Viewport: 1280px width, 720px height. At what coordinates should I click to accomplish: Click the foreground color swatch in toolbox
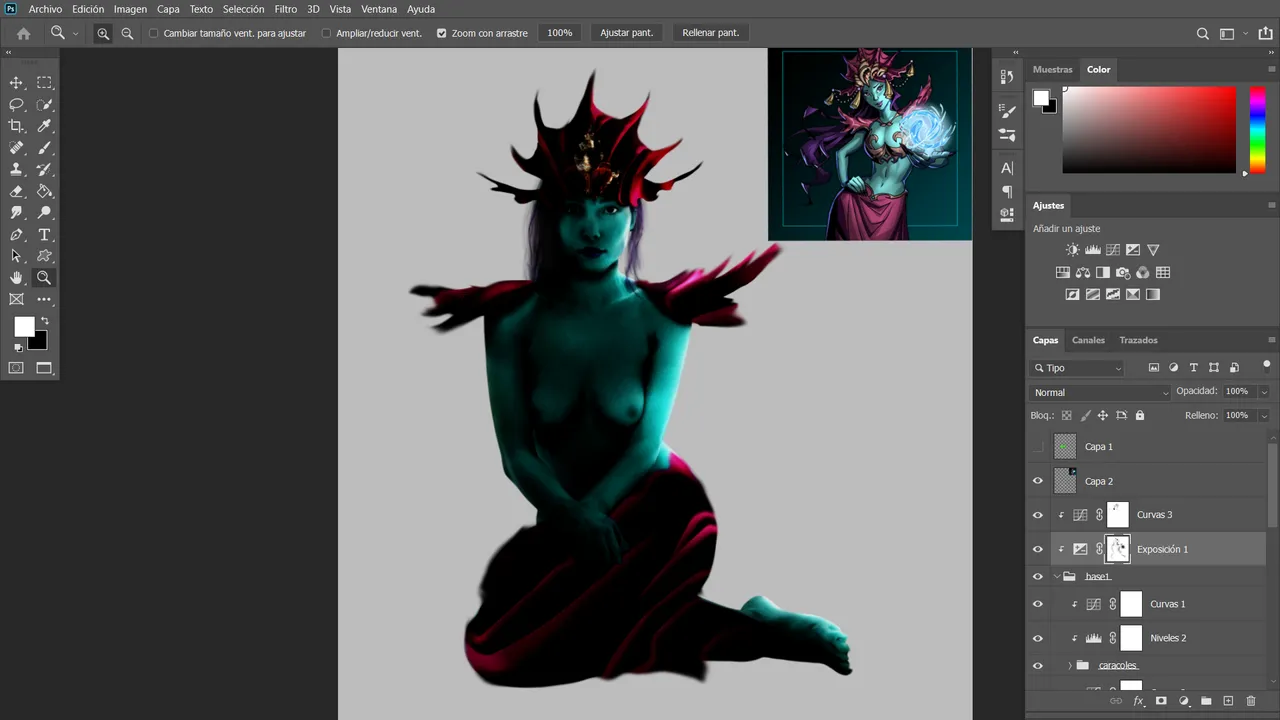coord(24,326)
